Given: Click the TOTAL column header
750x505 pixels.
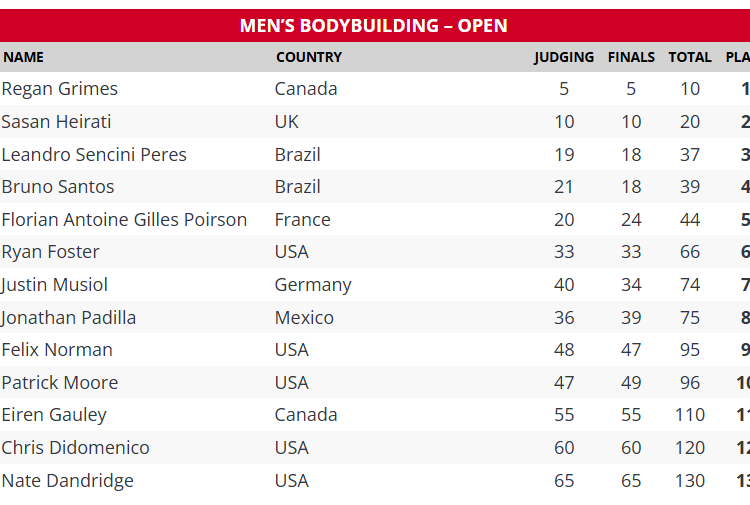Looking at the screenshot, I should 690,57.
